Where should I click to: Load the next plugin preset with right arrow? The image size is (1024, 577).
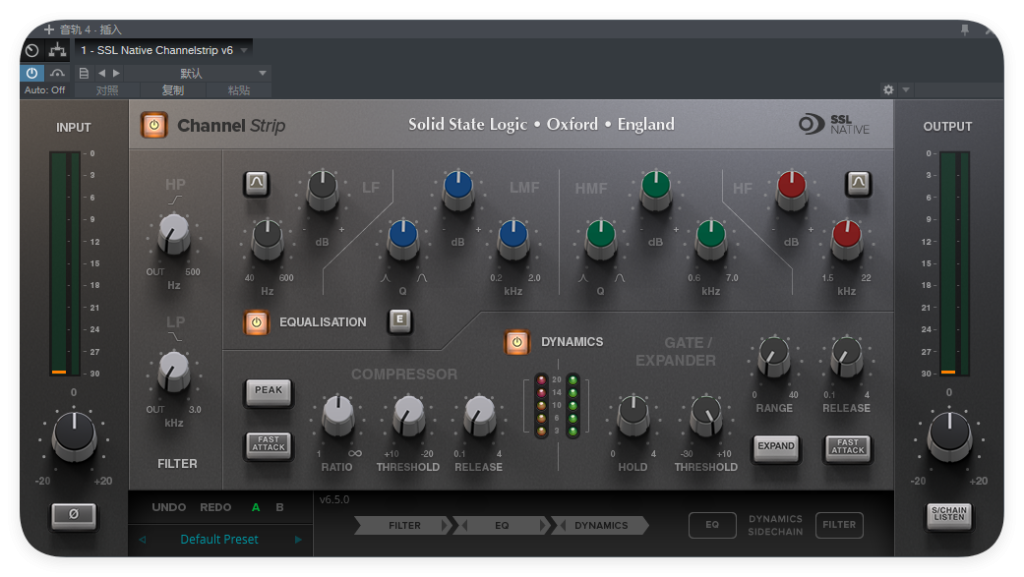point(298,540)
